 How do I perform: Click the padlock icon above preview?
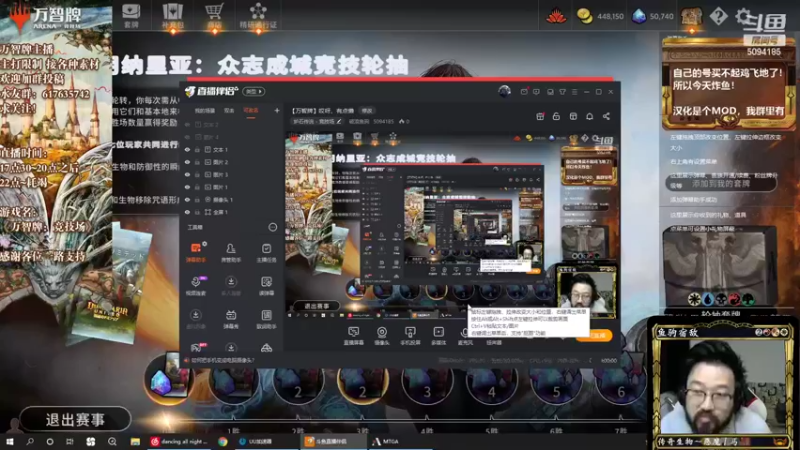[x=556, y=116]
